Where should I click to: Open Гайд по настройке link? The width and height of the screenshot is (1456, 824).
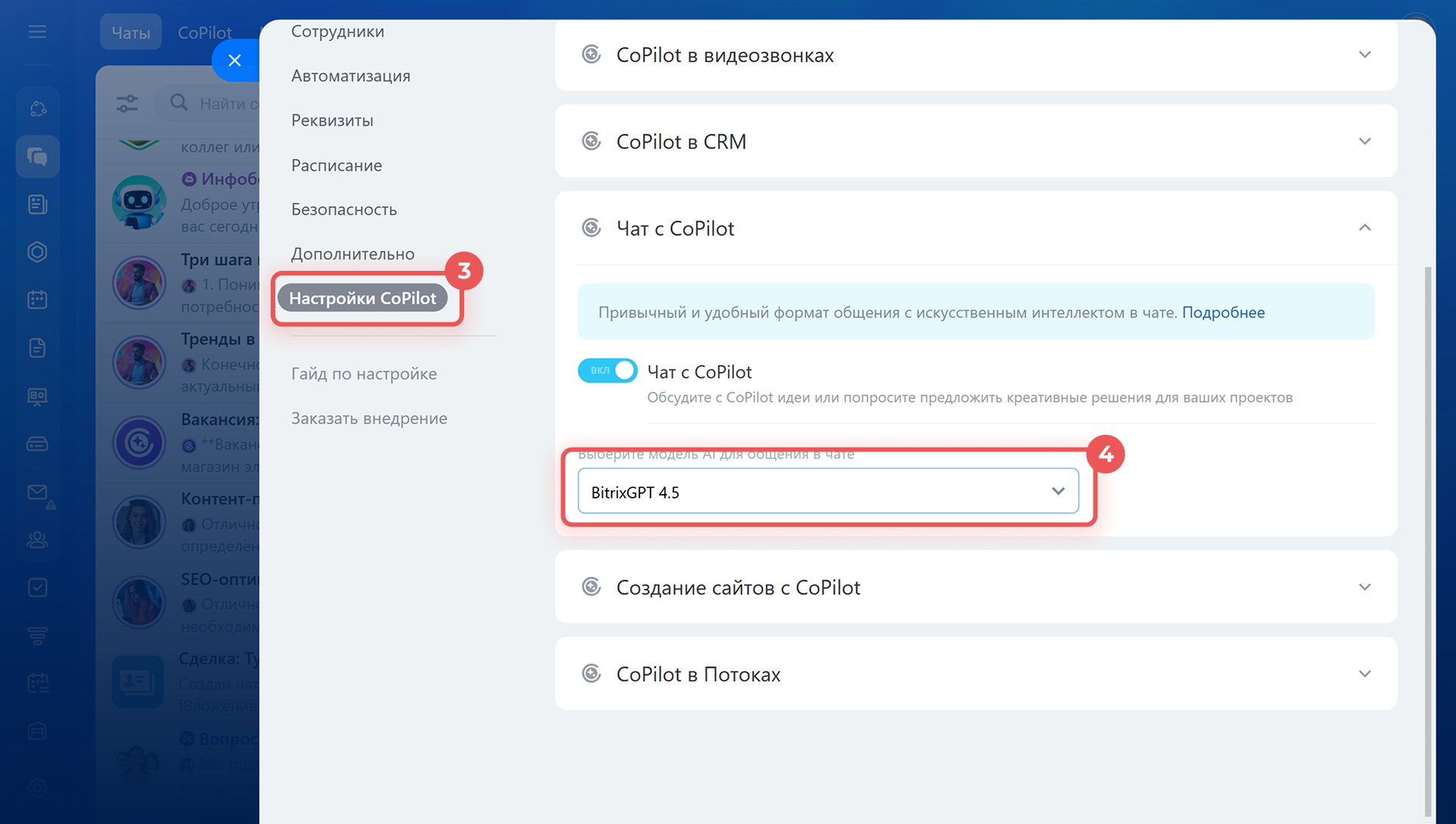[364, 374]
